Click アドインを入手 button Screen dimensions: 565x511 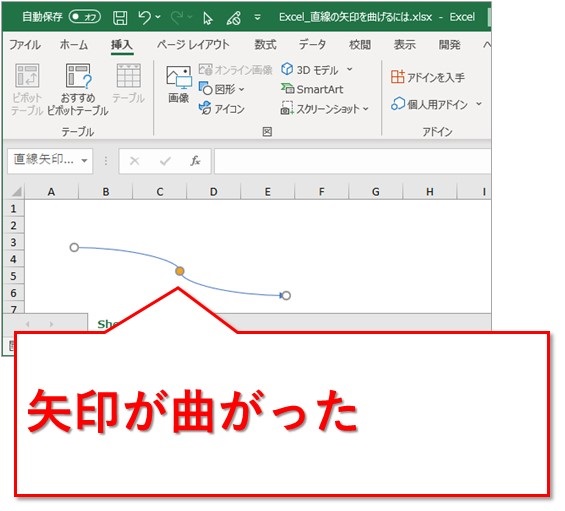pos(428,77)
